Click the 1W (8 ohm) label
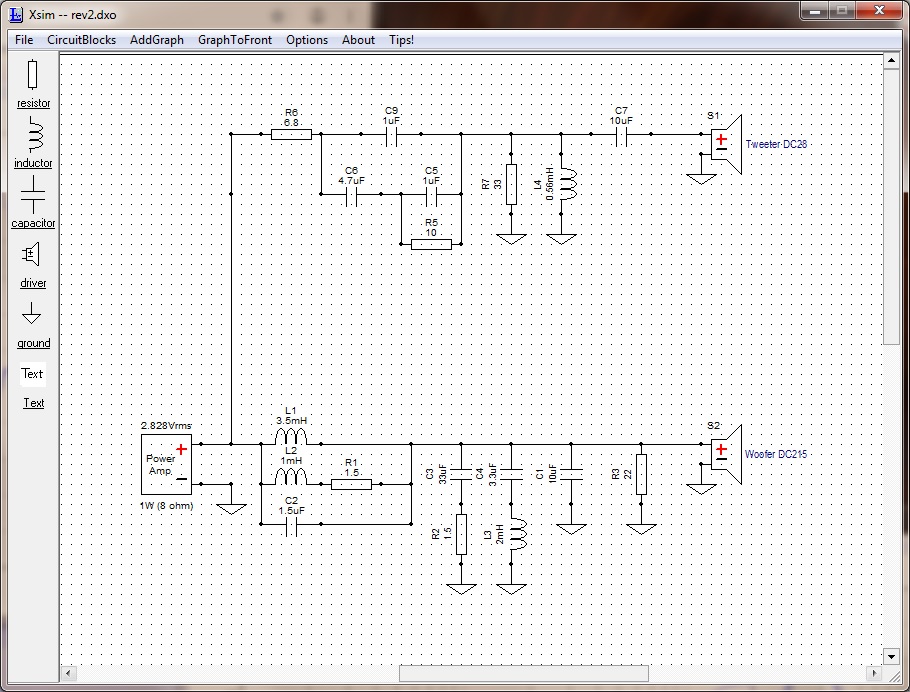The width and height of the screenshot is (910, 692). click(x=167, y=506)
